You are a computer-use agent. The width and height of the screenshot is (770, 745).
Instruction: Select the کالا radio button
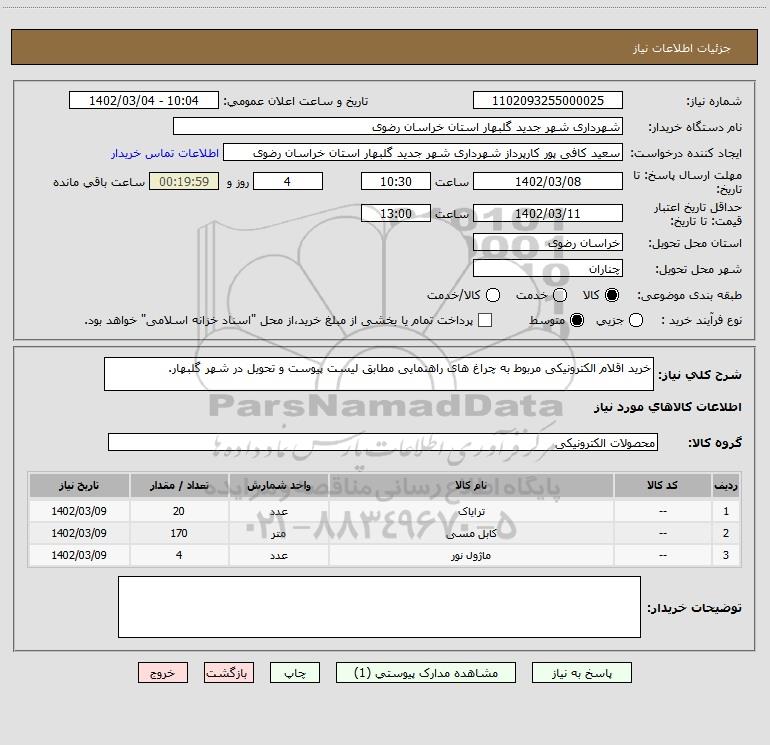click(612, 296)
